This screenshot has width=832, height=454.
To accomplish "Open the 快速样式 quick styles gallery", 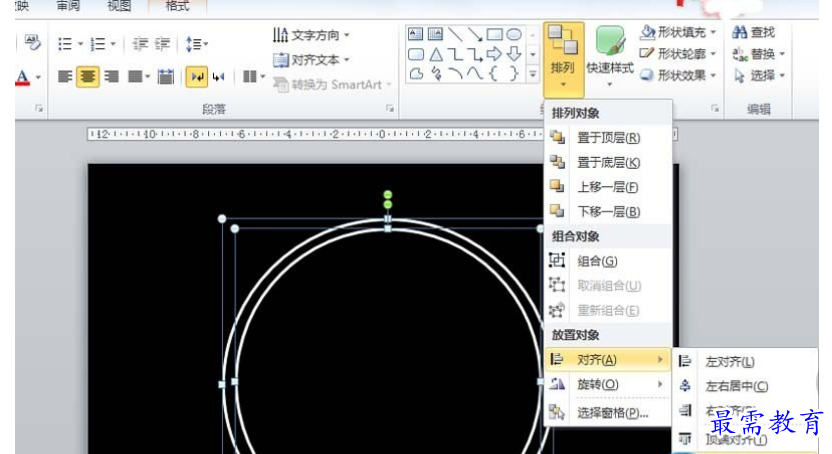I will [x=610, y=57].
